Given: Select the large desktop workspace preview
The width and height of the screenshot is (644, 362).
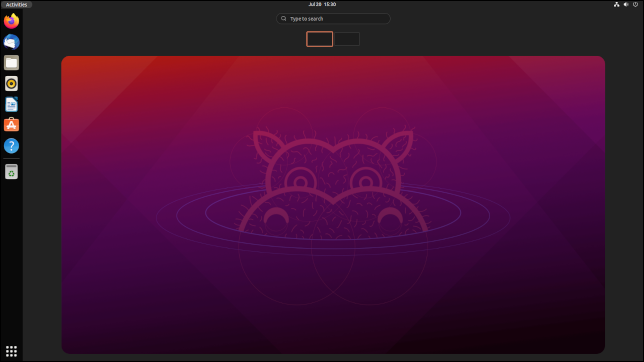Looking at the screenshot, I should [x=333, y=205].
